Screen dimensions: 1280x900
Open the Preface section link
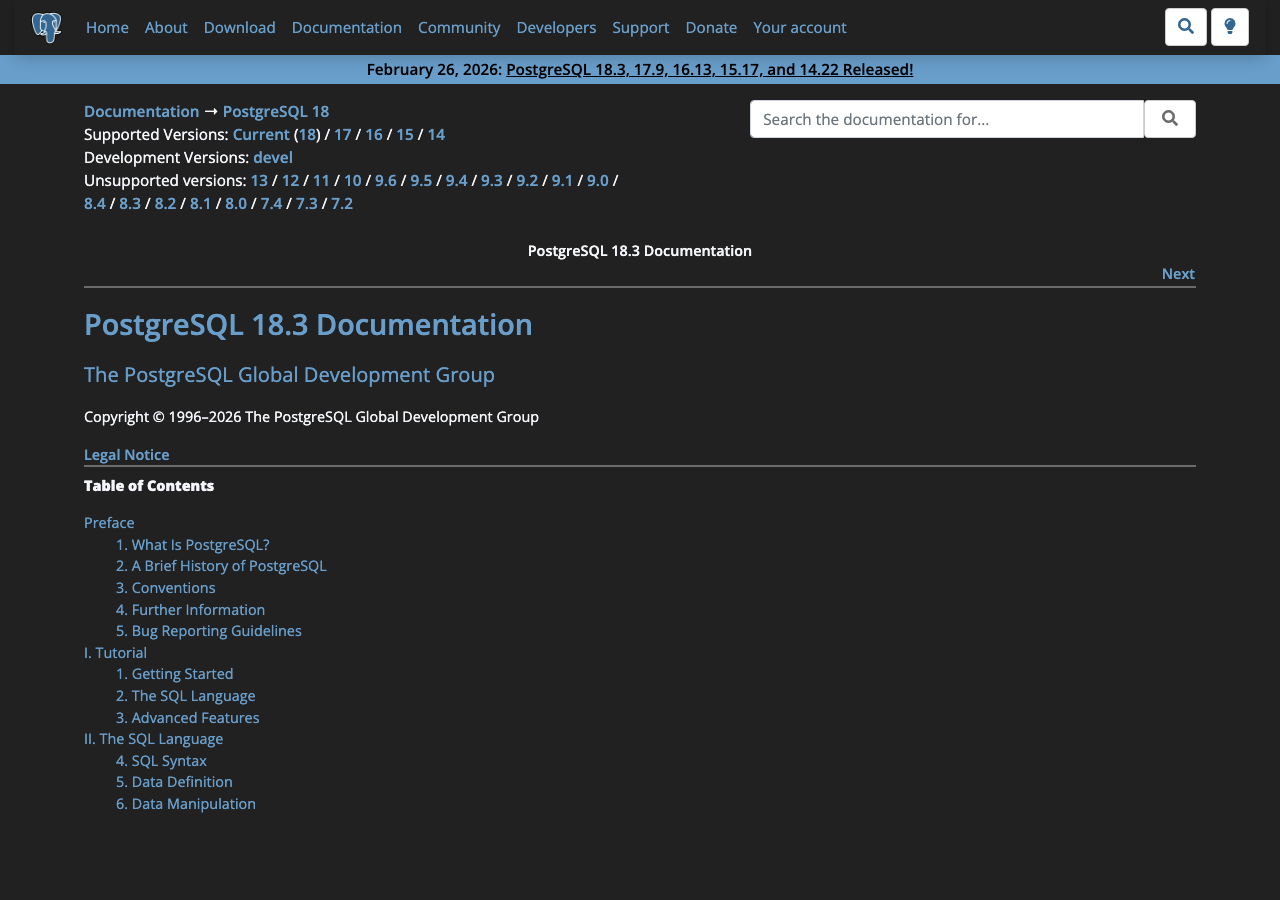pyautogui.click(x=108, y=522)
